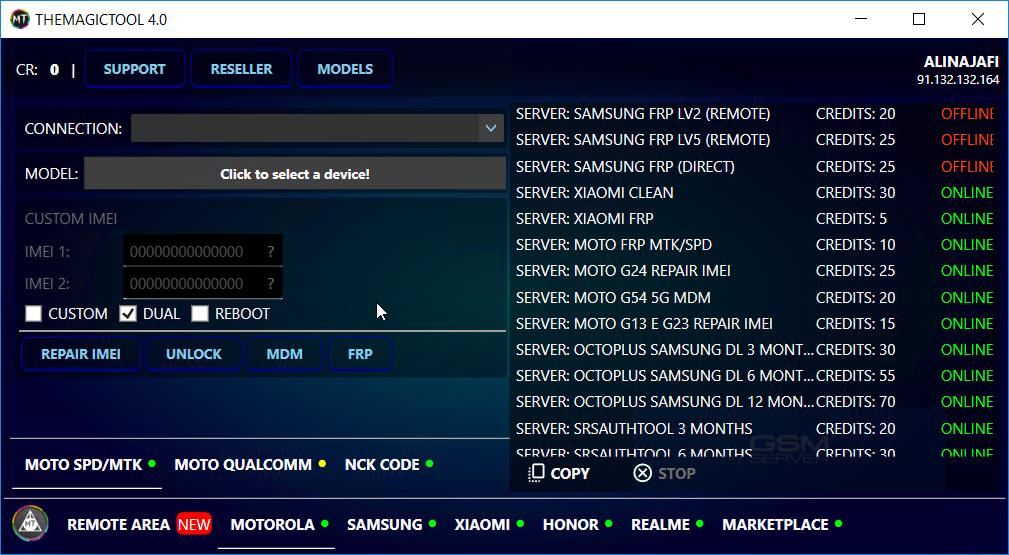Select SERVER: MOTO G54 5G MDM row

pos(755,297)
